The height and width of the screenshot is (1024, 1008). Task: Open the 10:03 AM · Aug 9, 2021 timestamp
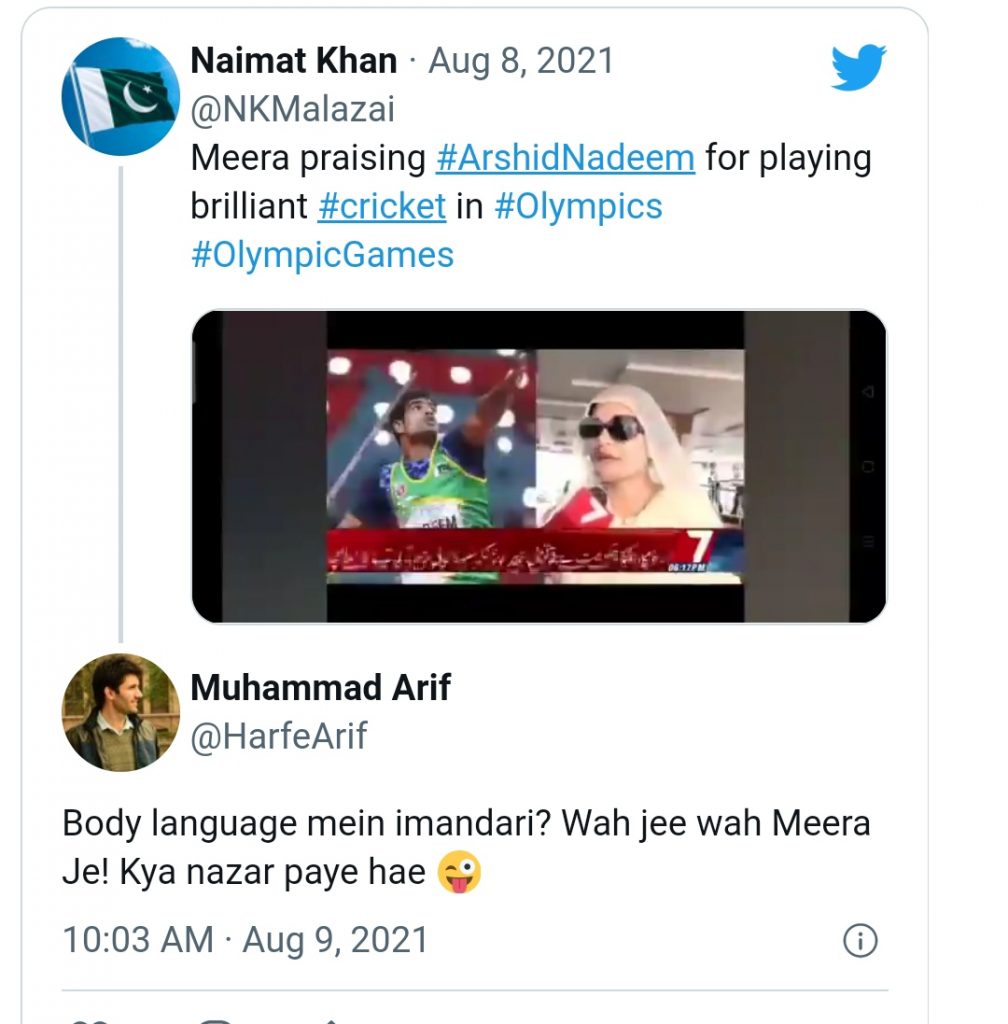click(245, 940)
